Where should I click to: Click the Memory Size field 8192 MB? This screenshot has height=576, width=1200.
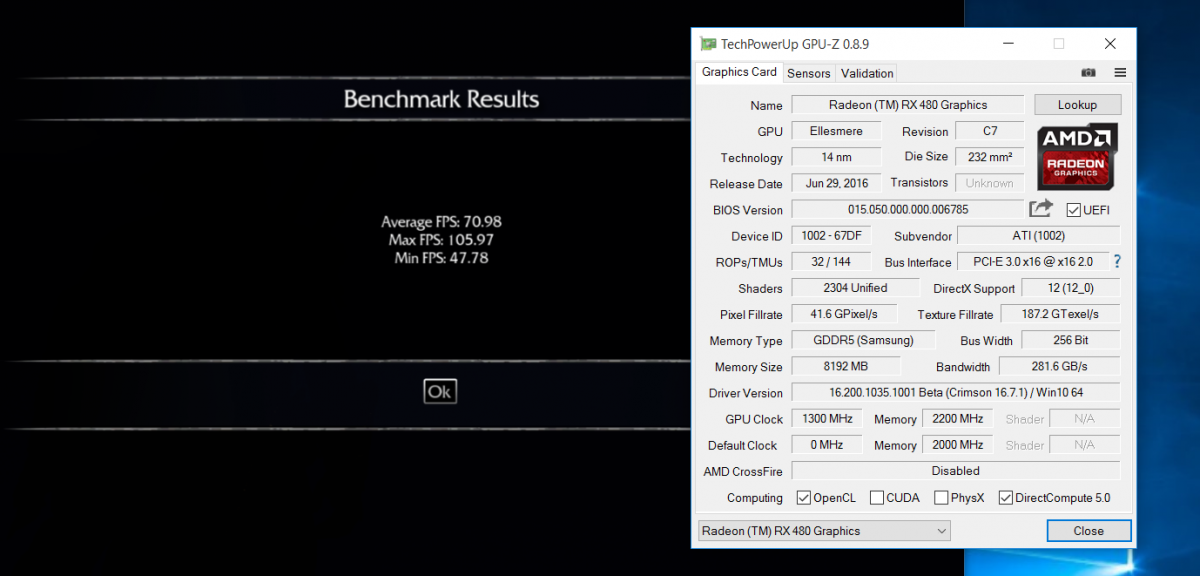pyautogui.click(x=846, y=367)
